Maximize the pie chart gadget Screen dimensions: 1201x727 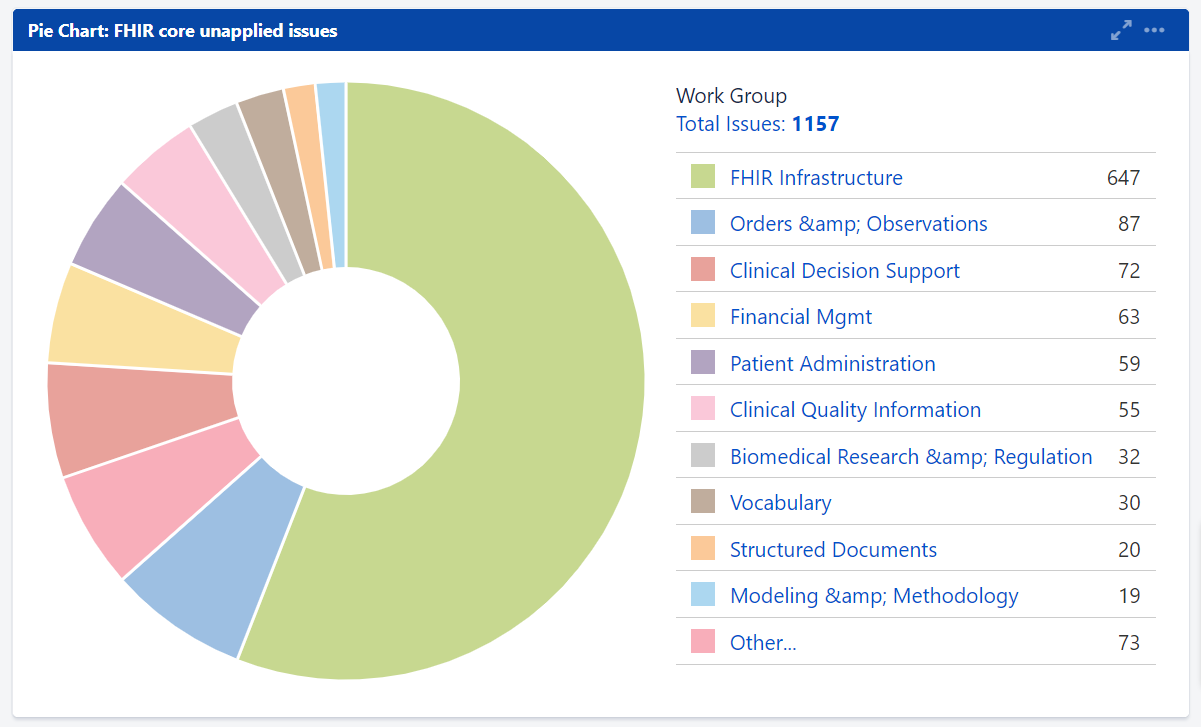[x=1121, y=31]
